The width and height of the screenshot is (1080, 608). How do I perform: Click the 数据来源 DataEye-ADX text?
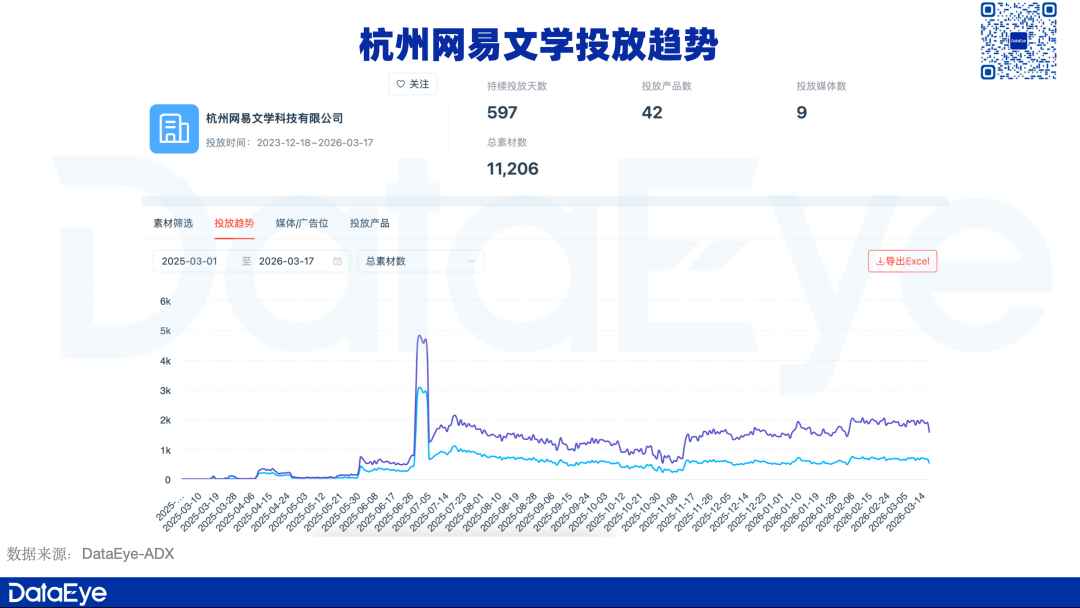[90, 554]
